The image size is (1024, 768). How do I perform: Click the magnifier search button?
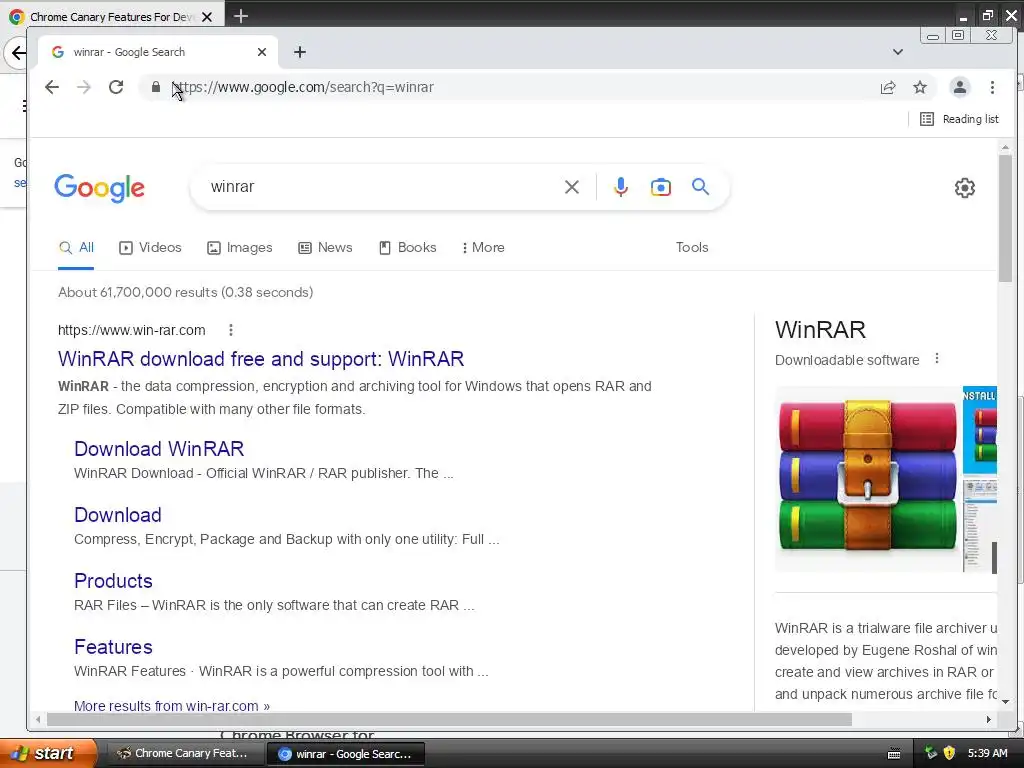pos(700,187)
